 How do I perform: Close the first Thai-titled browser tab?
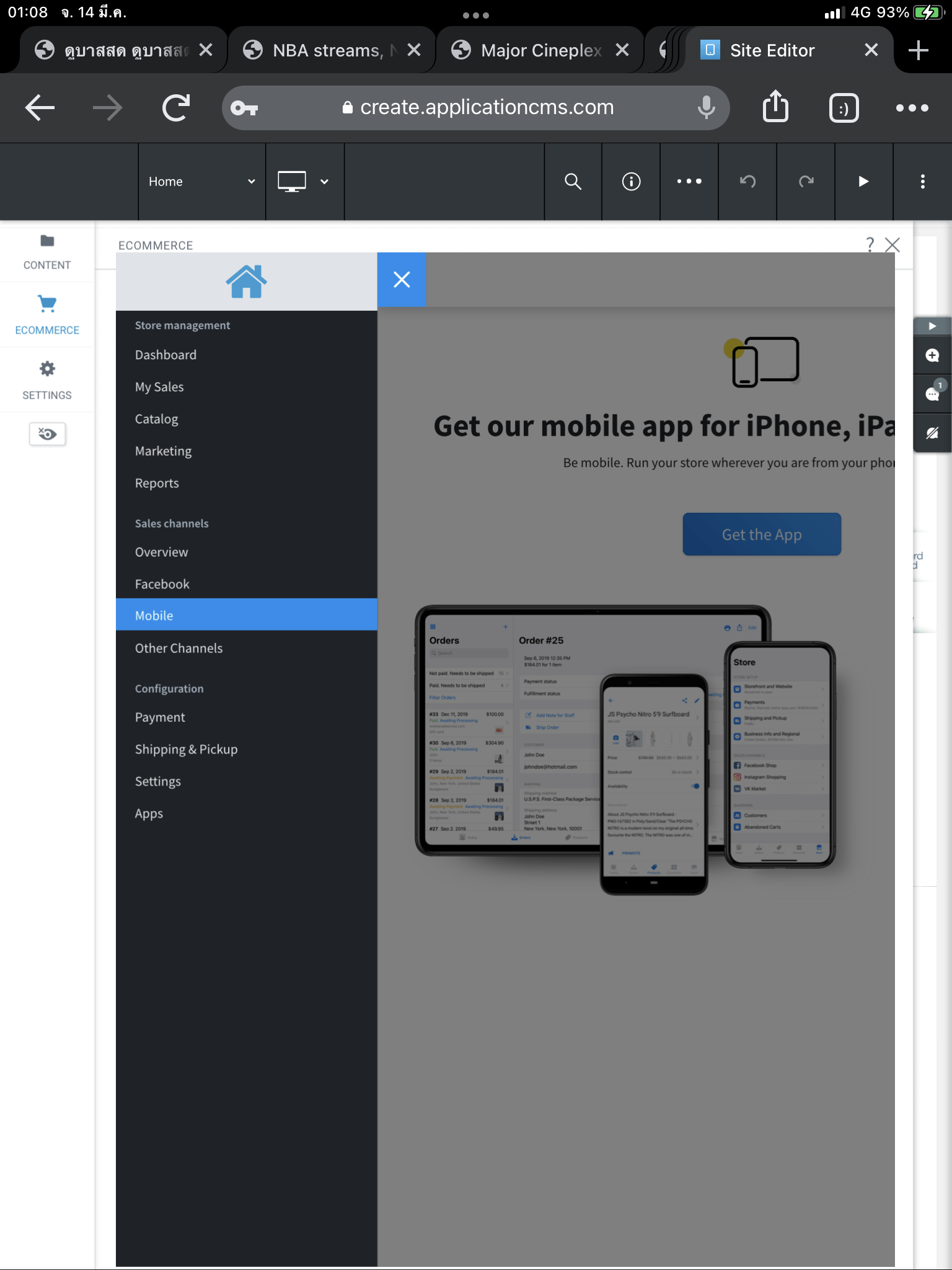click(x=206, y=50)
